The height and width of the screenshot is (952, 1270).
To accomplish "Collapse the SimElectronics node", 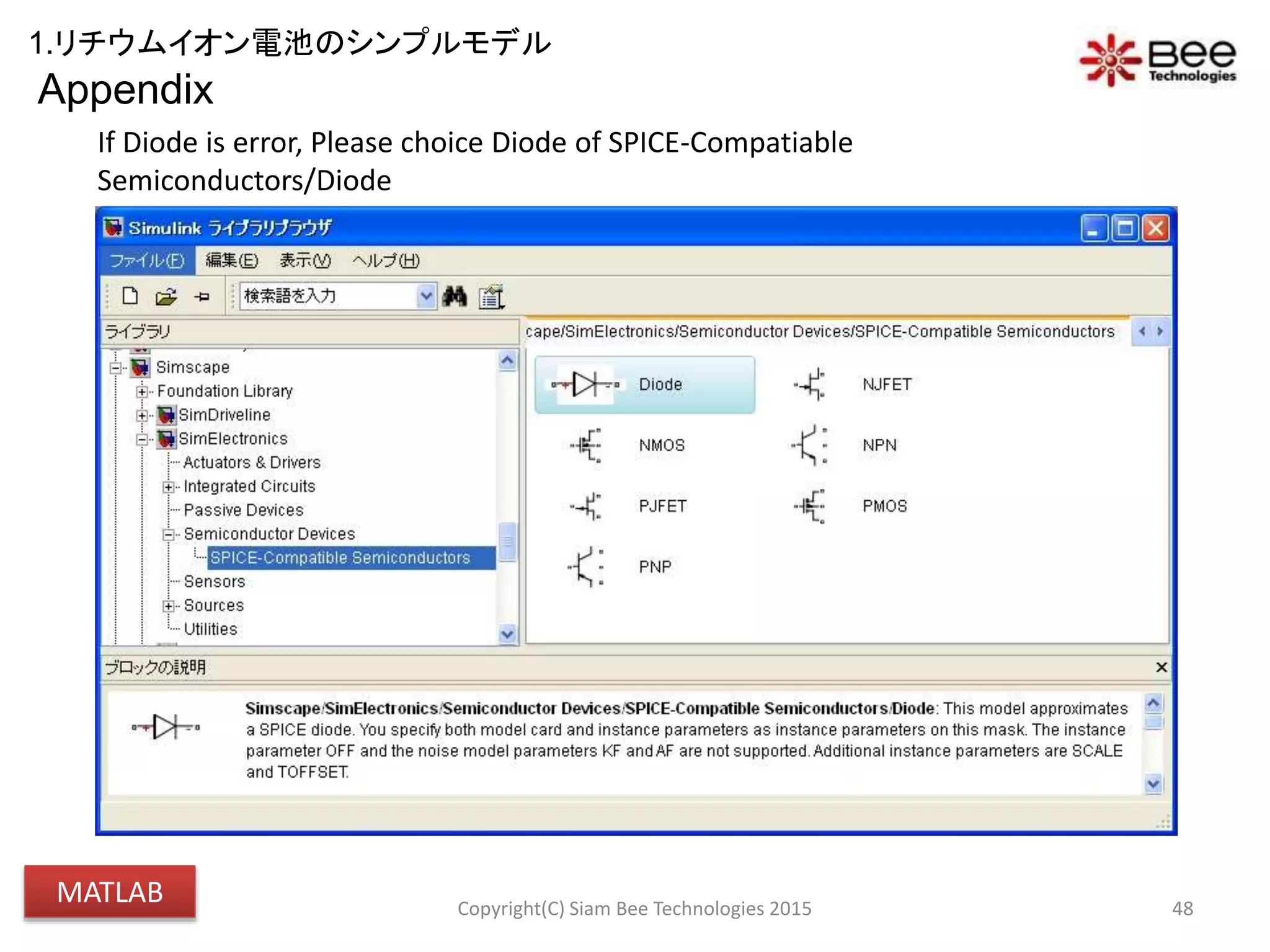I will [142, 439].
